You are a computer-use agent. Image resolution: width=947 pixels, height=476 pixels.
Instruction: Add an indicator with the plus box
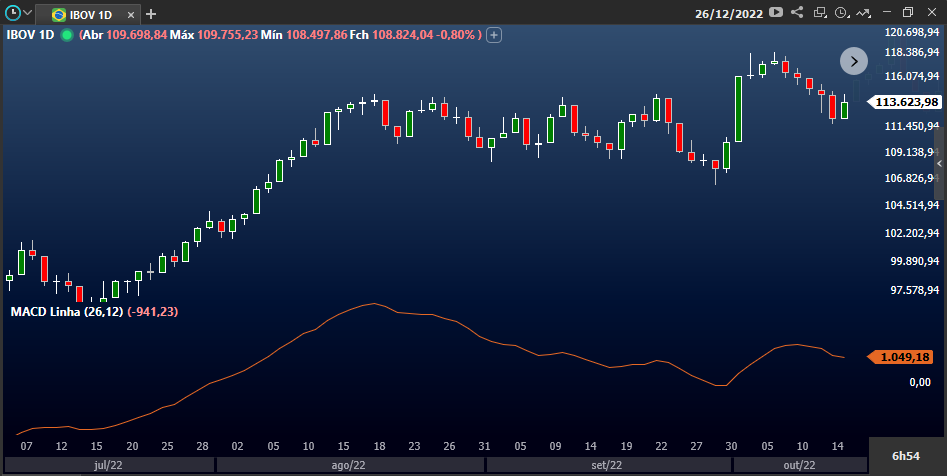click(x=494, y=35)
